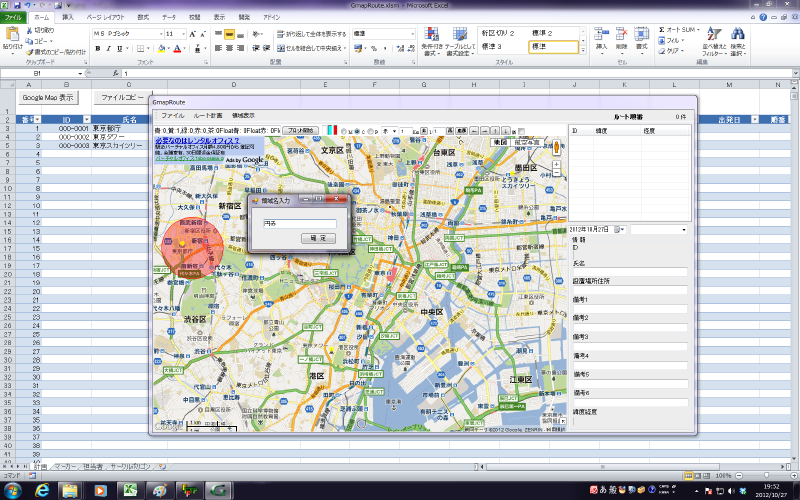Click the font color A icon
The height and width of the screenshot is (500, 800).
pos(177,47)
